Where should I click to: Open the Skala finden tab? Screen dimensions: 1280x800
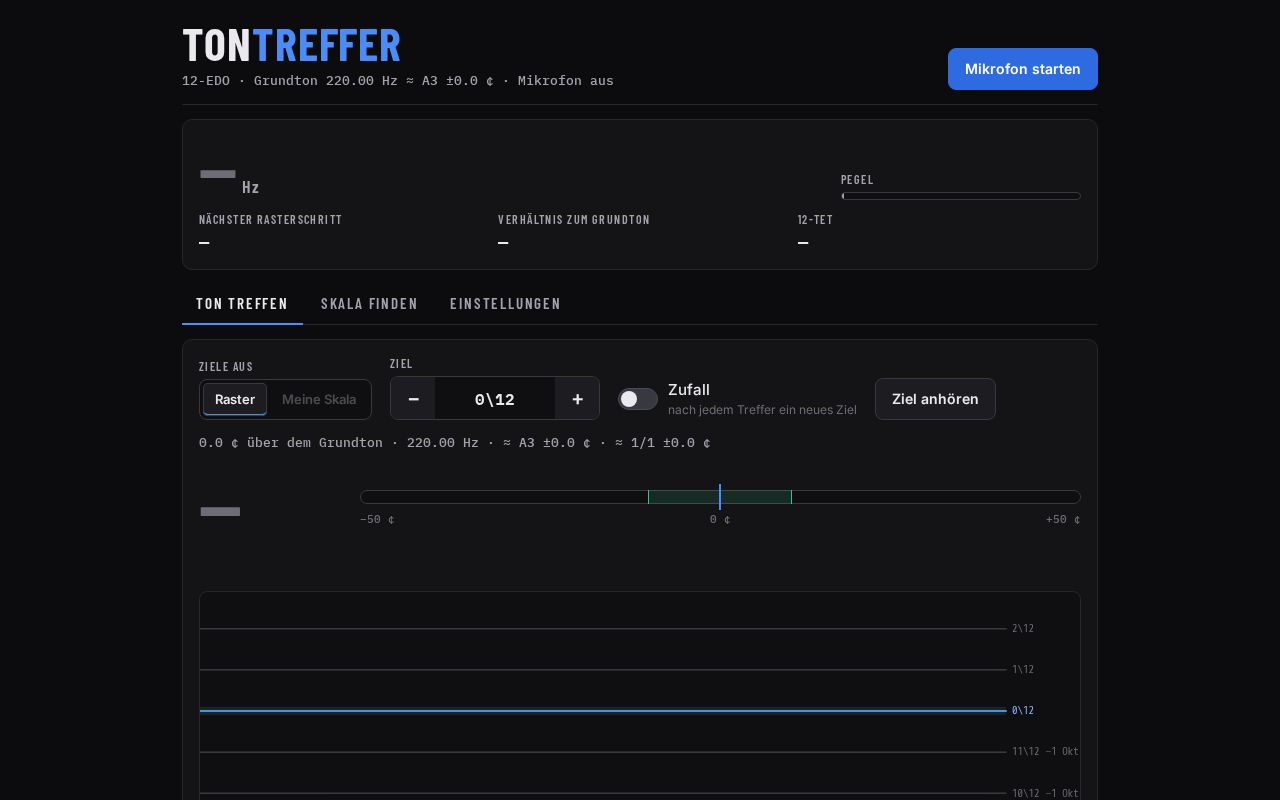[369, 303]
